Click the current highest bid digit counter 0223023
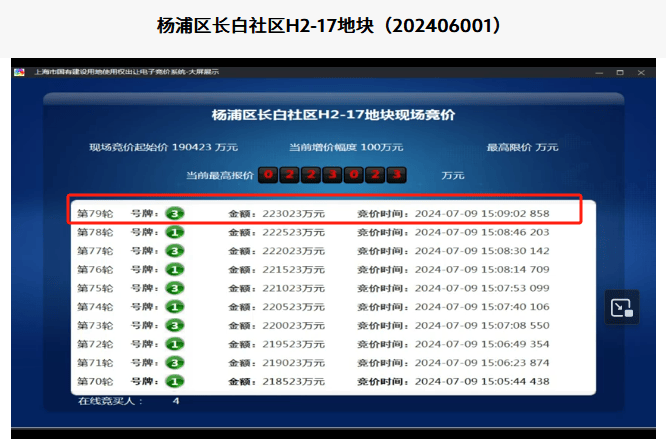 click(x=332, y=175)
